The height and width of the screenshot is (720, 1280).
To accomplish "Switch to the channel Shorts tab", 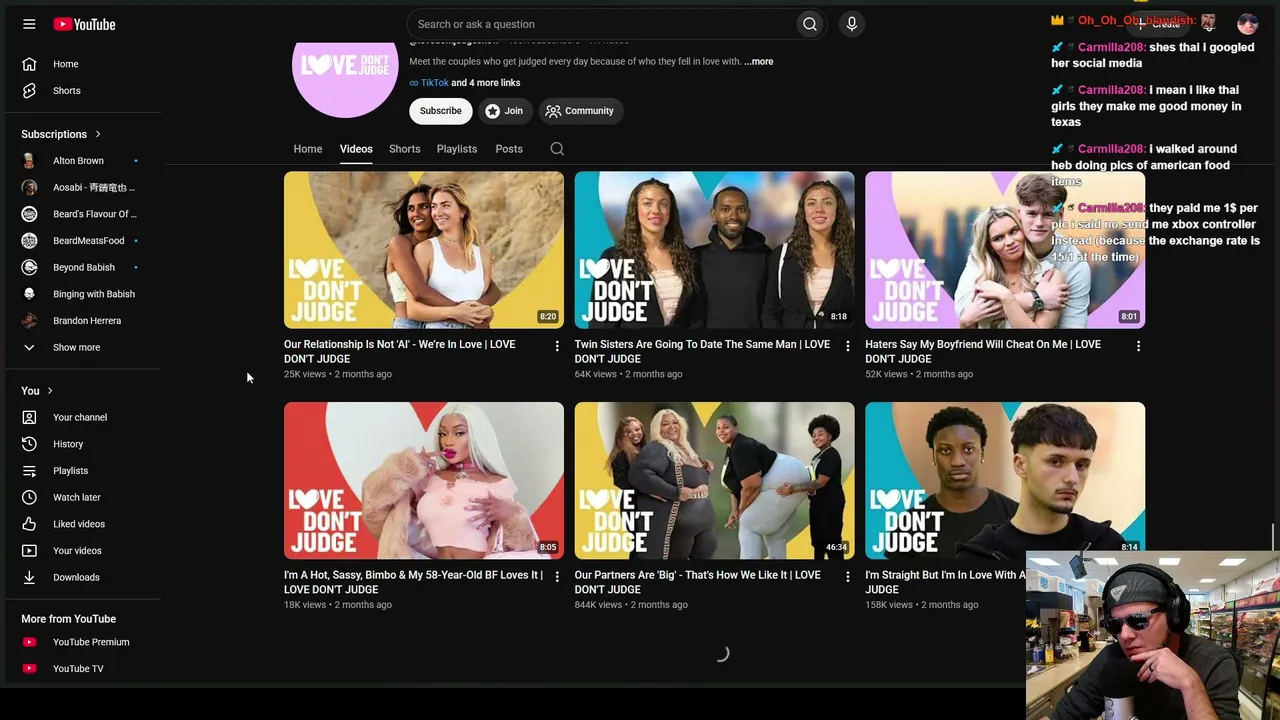I will (405, 149).
